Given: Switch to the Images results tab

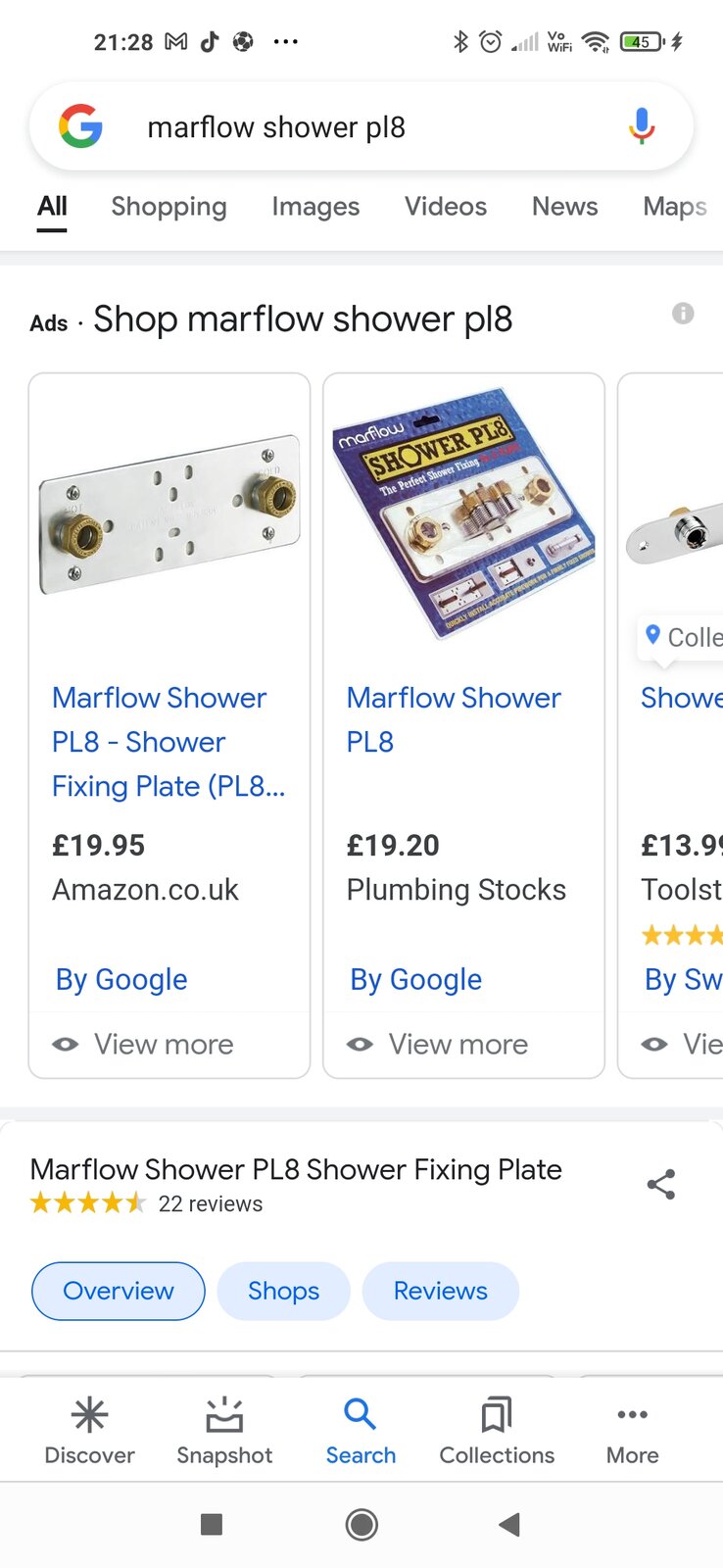Looking at the screenshot, I should pos(315,207).
